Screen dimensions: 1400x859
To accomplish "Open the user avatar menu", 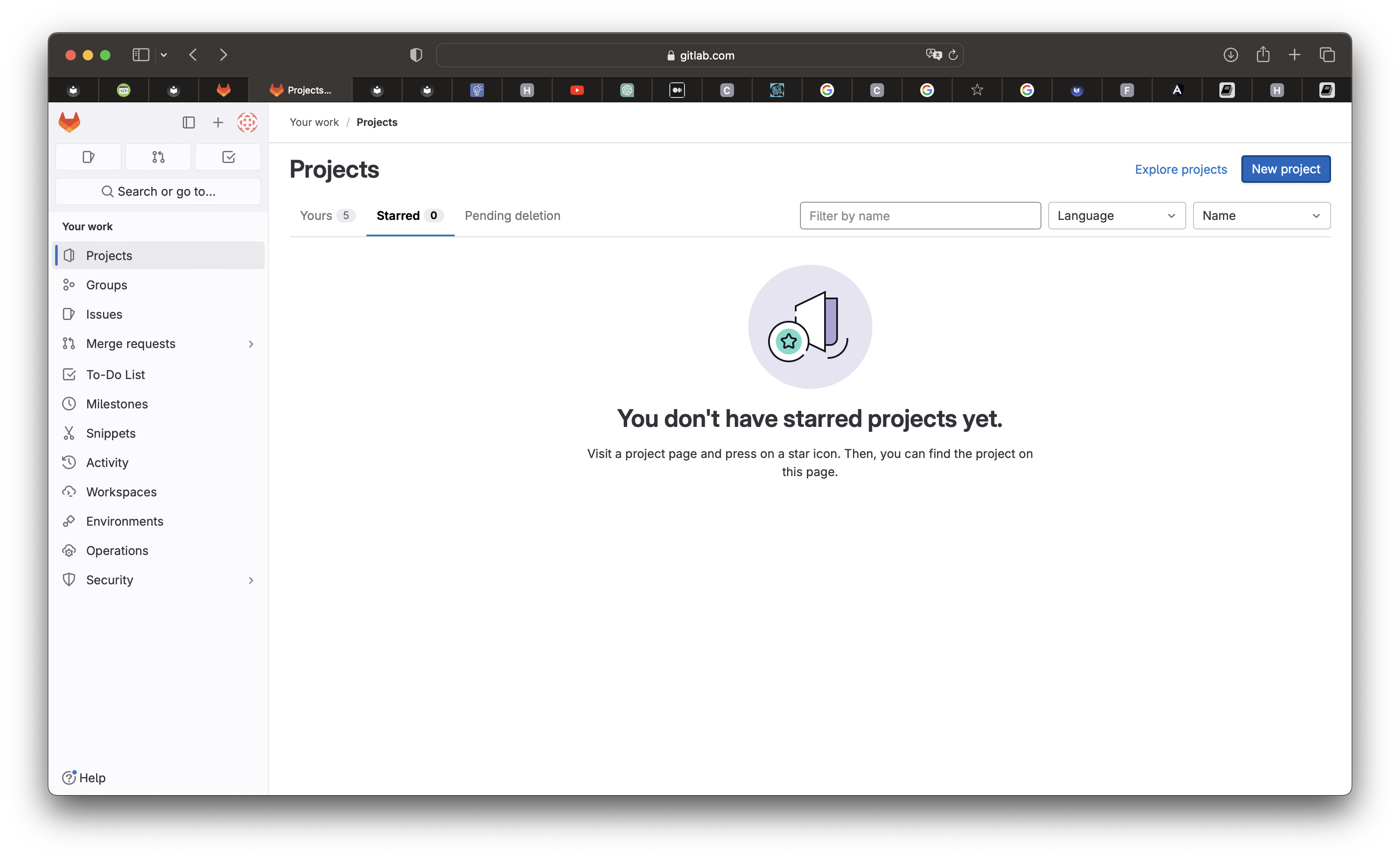I will point(247,122).
